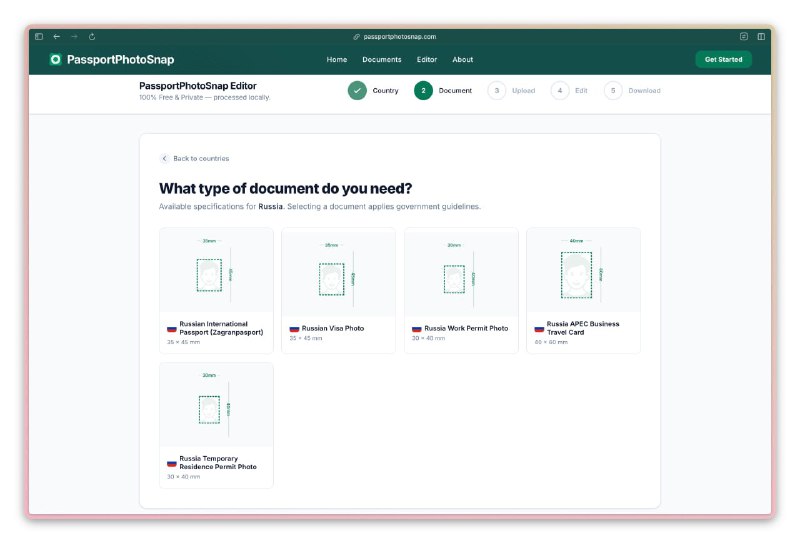
Task: Click step 3 Upload circle
Action: tap(496, 91)
